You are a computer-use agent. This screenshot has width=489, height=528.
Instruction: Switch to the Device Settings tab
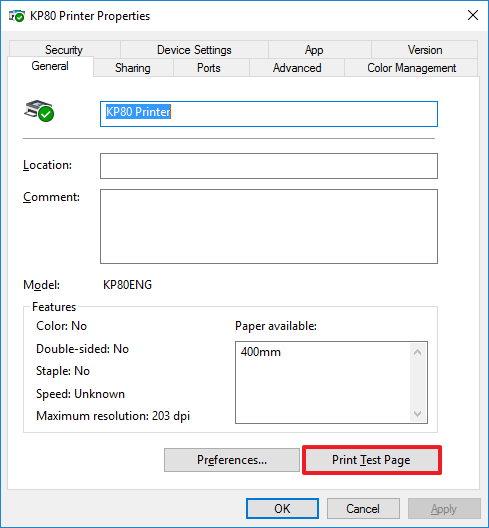pos(194,50)
